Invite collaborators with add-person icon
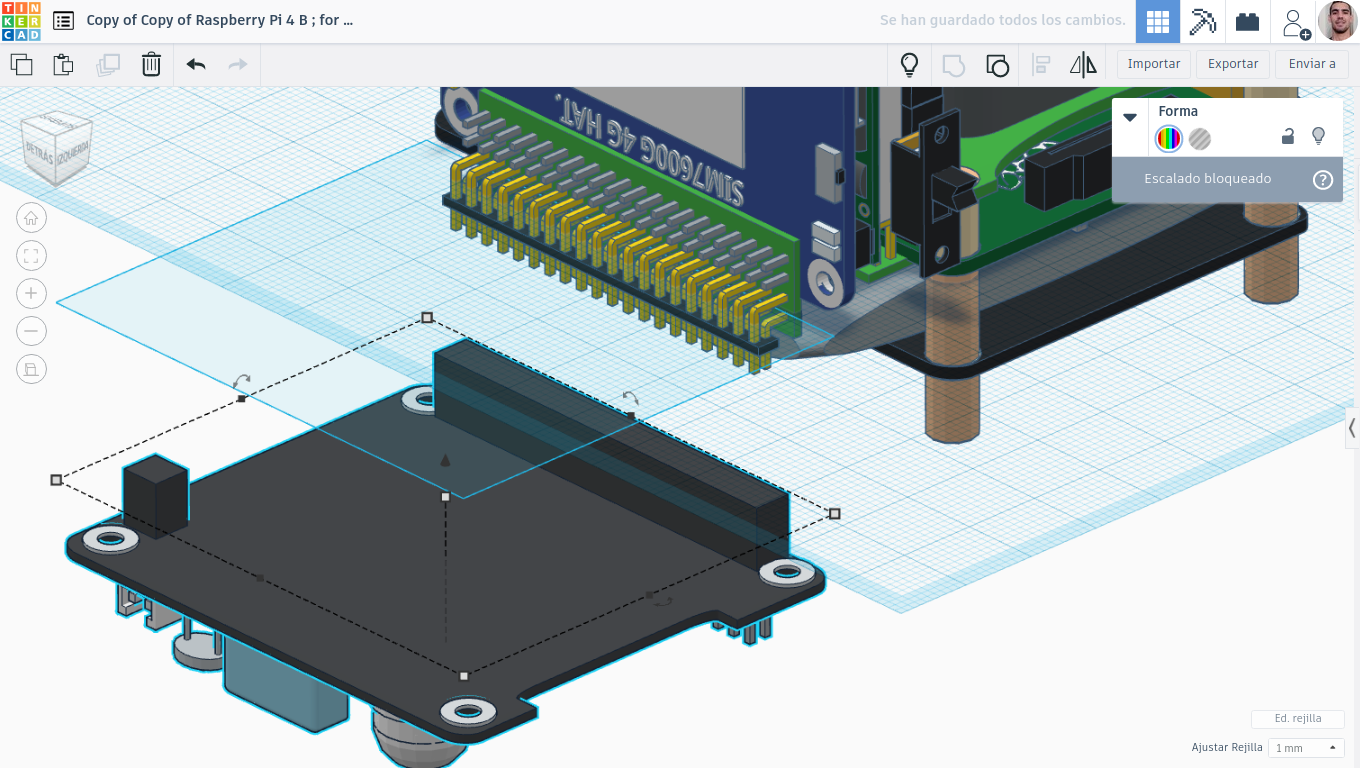The image size is (1360, 768). [1296, 22]
